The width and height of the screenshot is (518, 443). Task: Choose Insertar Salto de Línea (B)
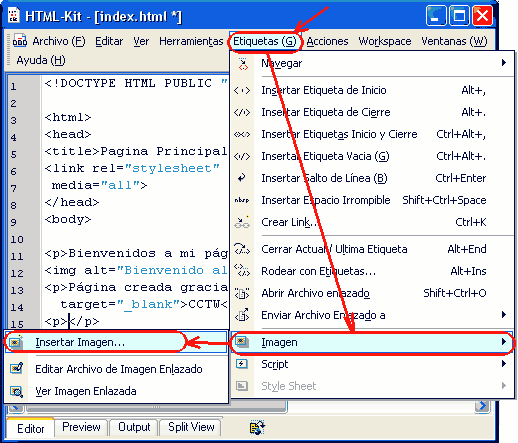(373, 178)
